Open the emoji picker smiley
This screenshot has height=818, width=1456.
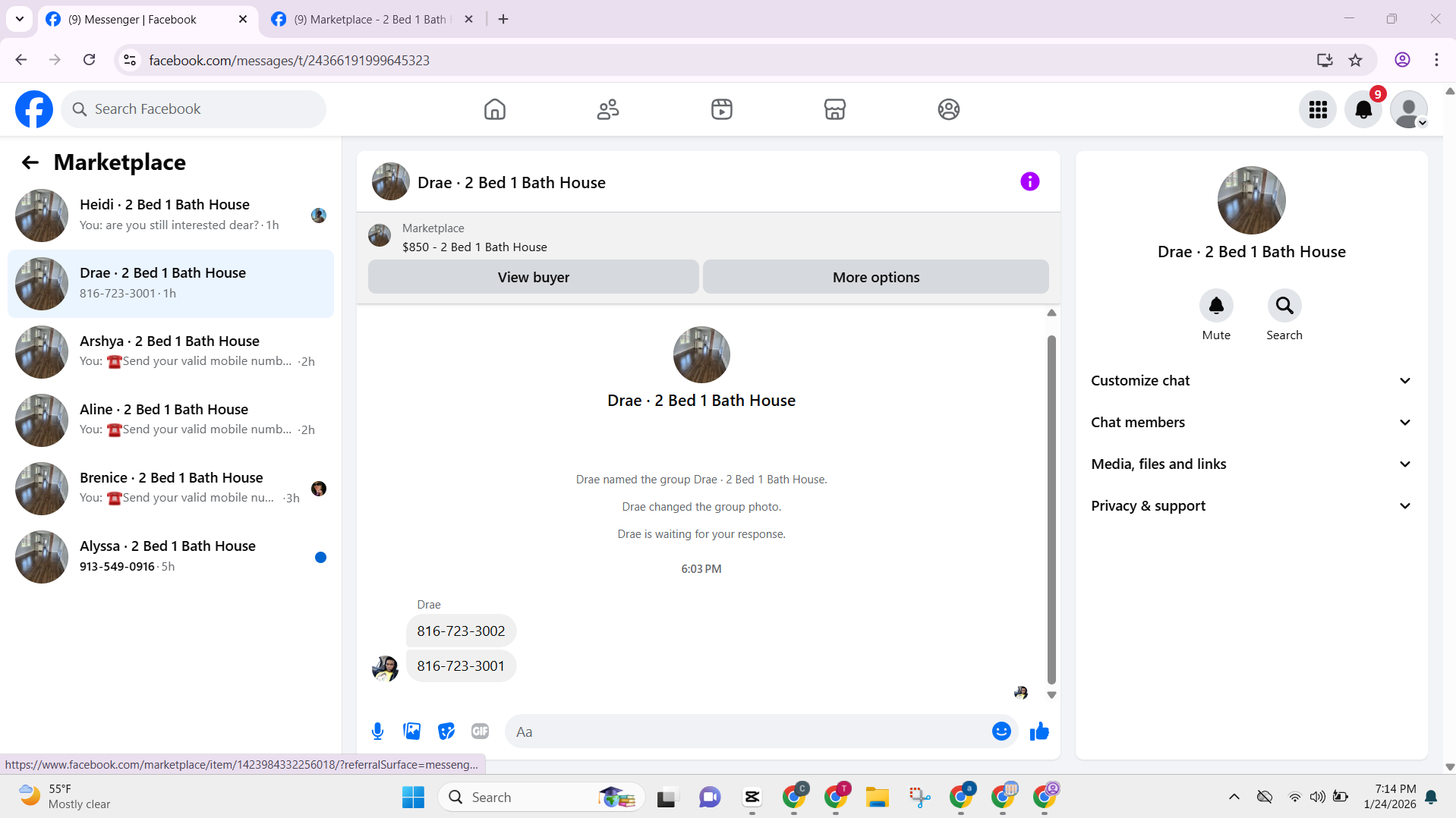point(1001,731)
